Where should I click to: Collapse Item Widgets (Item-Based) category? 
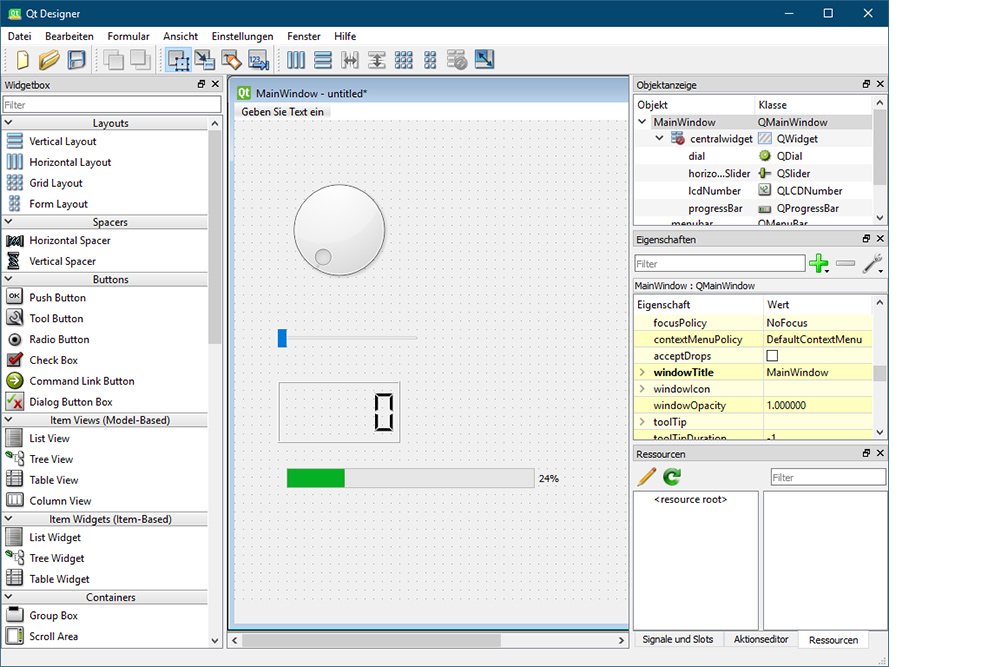[9, 518]
